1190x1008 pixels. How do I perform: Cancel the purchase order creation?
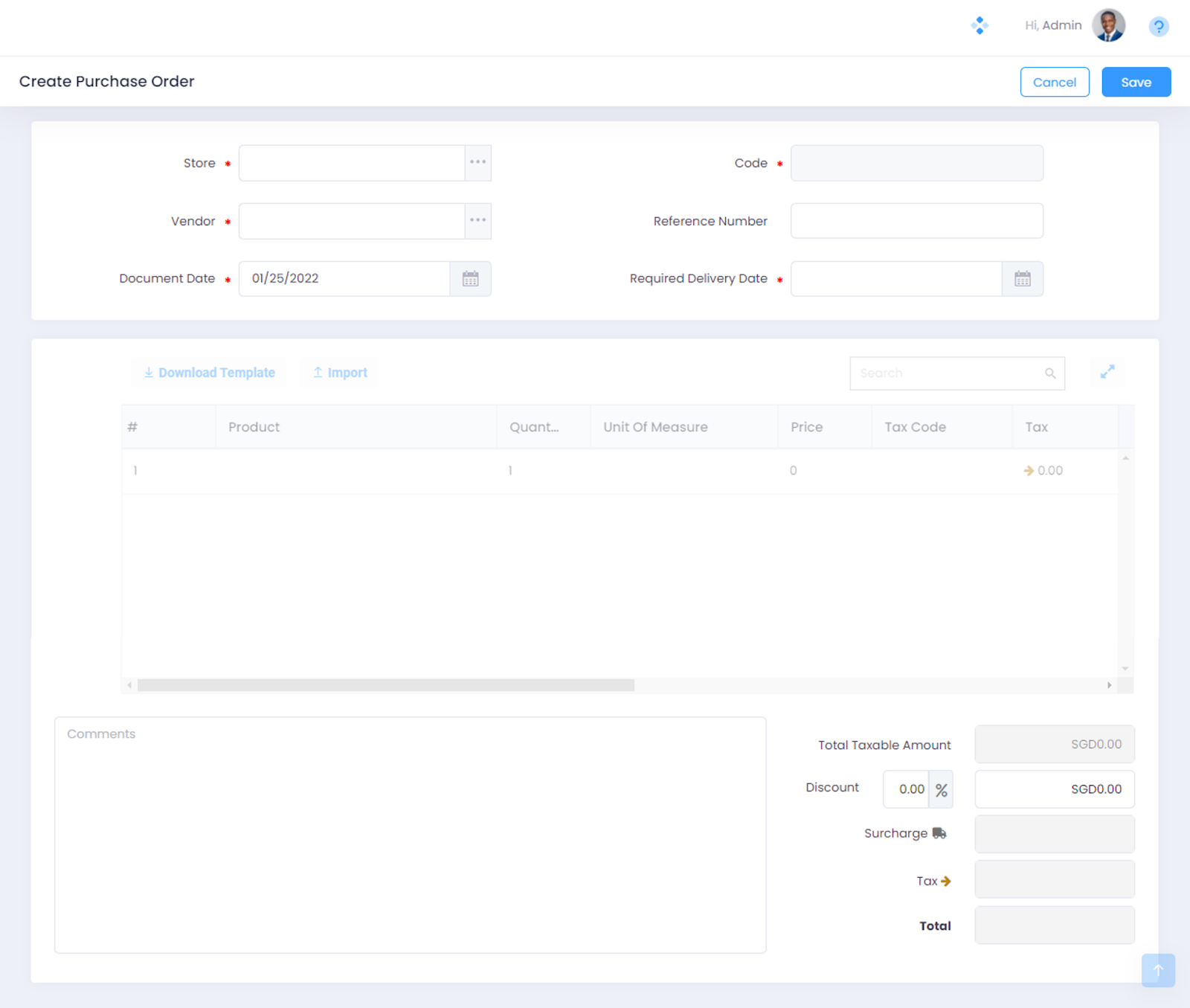tap(1054, 82)
